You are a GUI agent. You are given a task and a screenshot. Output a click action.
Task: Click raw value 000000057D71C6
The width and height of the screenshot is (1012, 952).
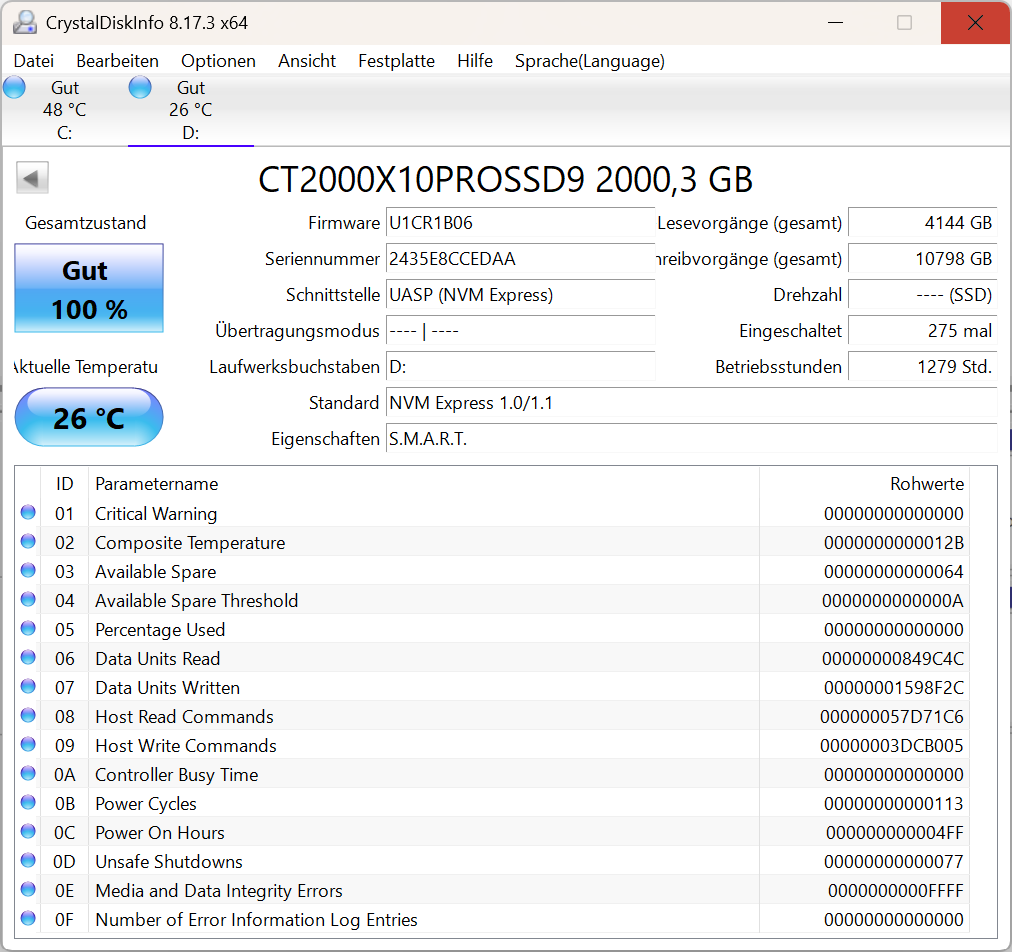pyautogui.click(x=891, y=716)
